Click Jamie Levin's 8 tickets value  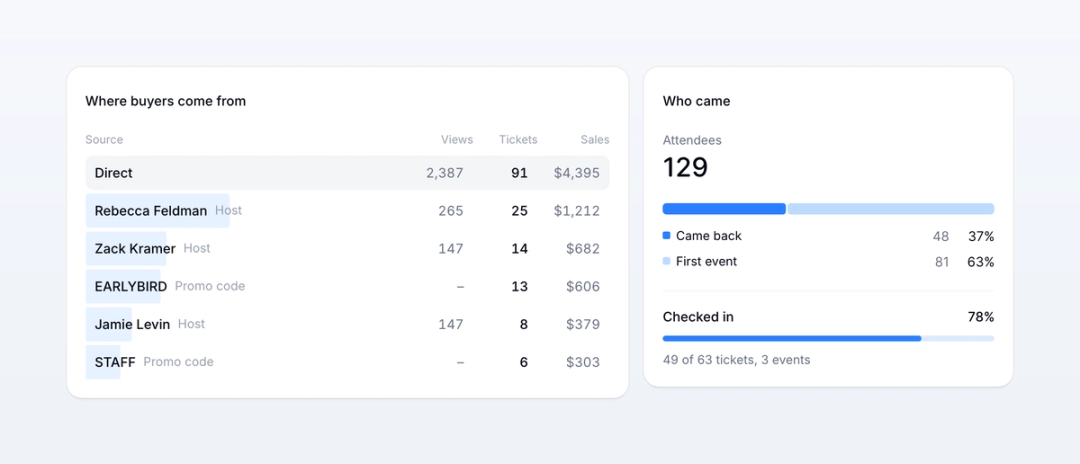coord(523,324)
